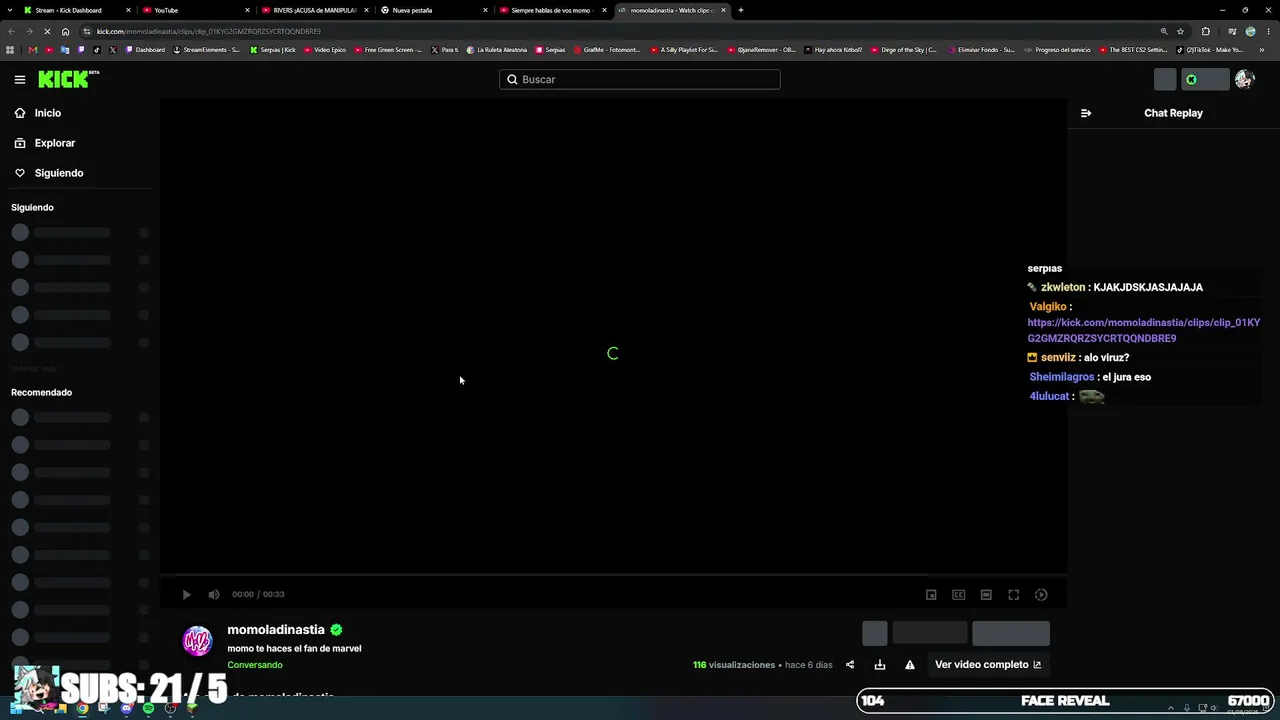Screen dimensions: 1280x720
Task: Toggle closed captions on the player
Action: click(x=958, y=594)
